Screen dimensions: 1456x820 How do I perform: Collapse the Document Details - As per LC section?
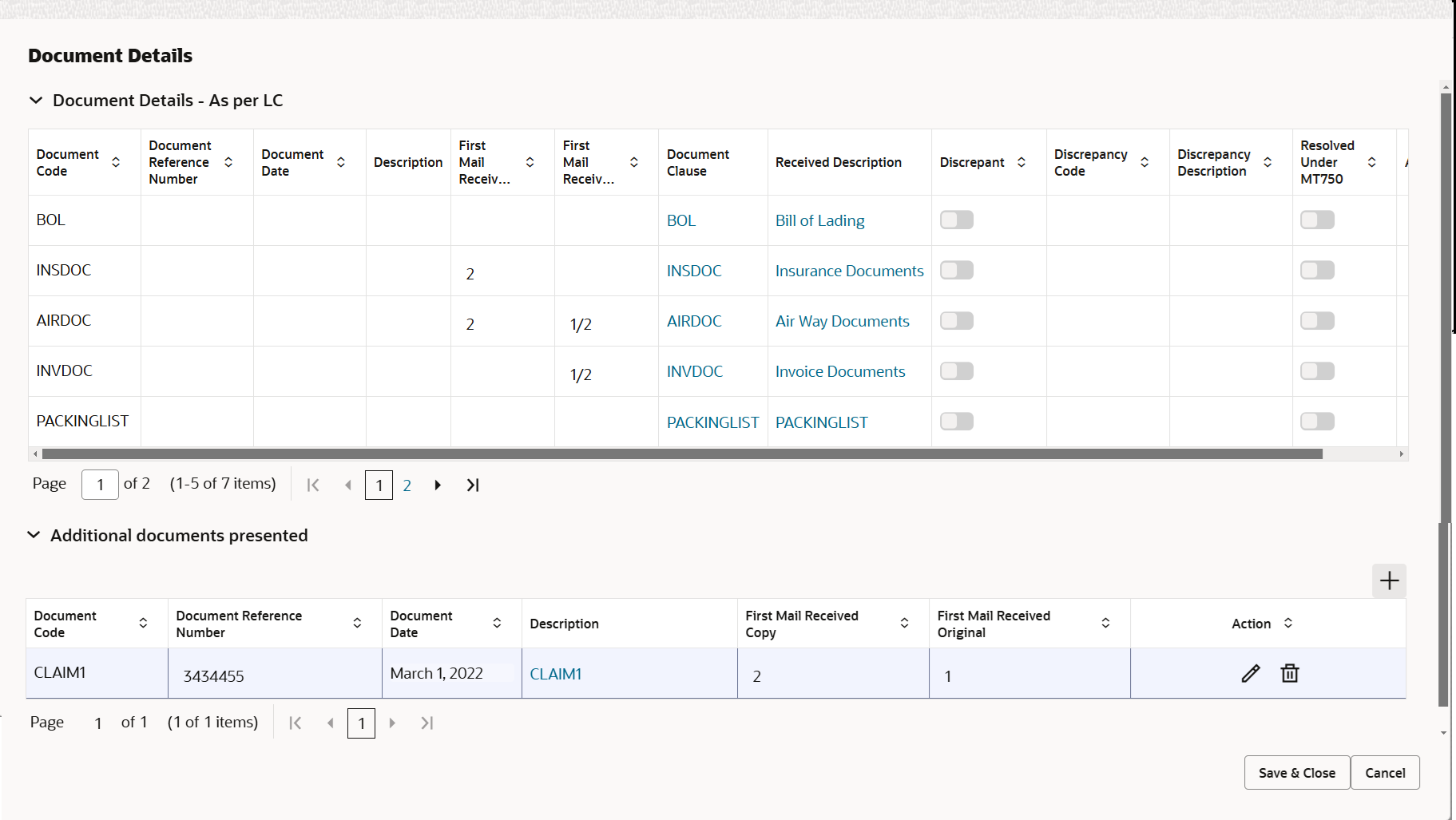(x=35, y=100)
